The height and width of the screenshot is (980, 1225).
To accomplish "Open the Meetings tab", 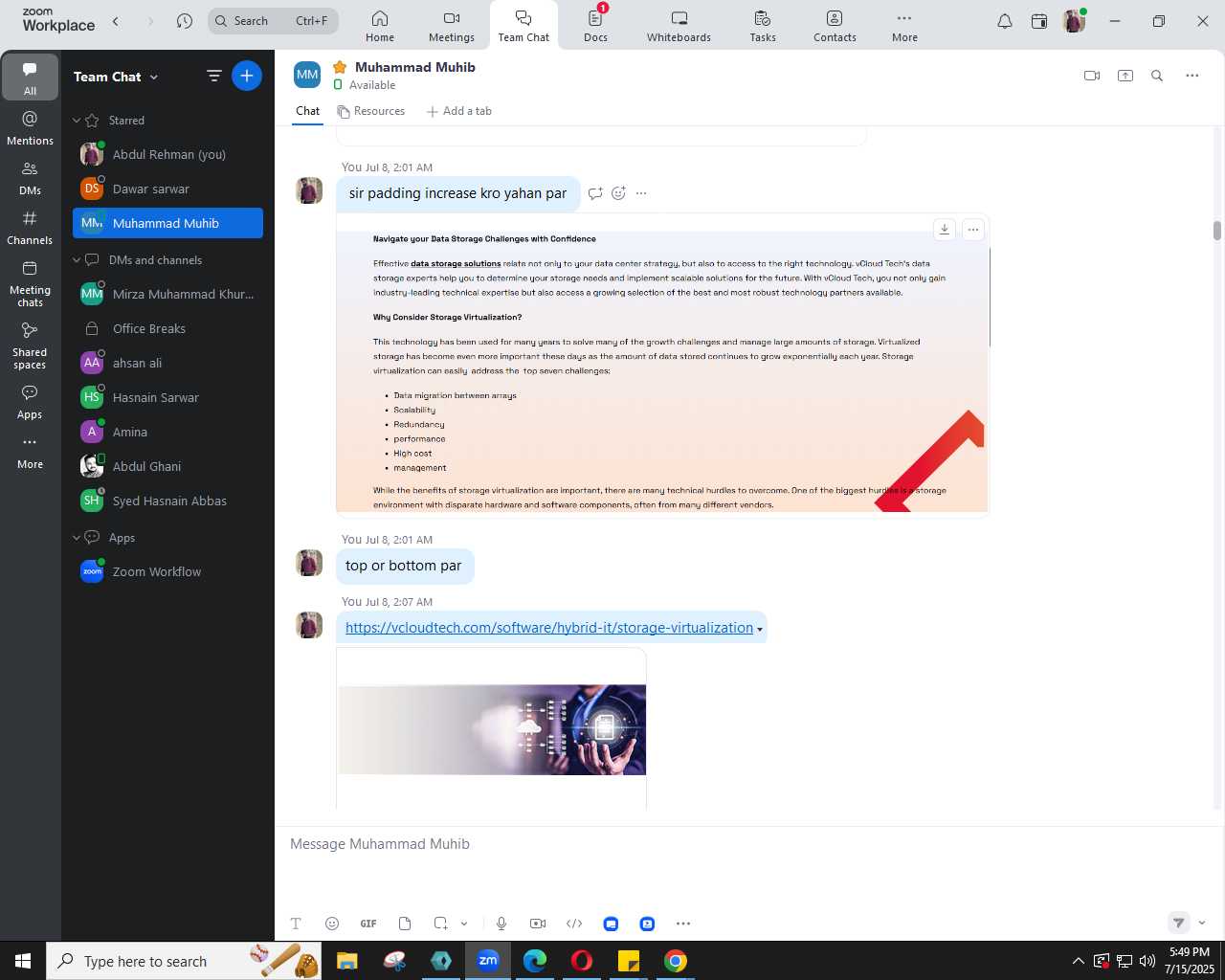I will coord(452,26).
